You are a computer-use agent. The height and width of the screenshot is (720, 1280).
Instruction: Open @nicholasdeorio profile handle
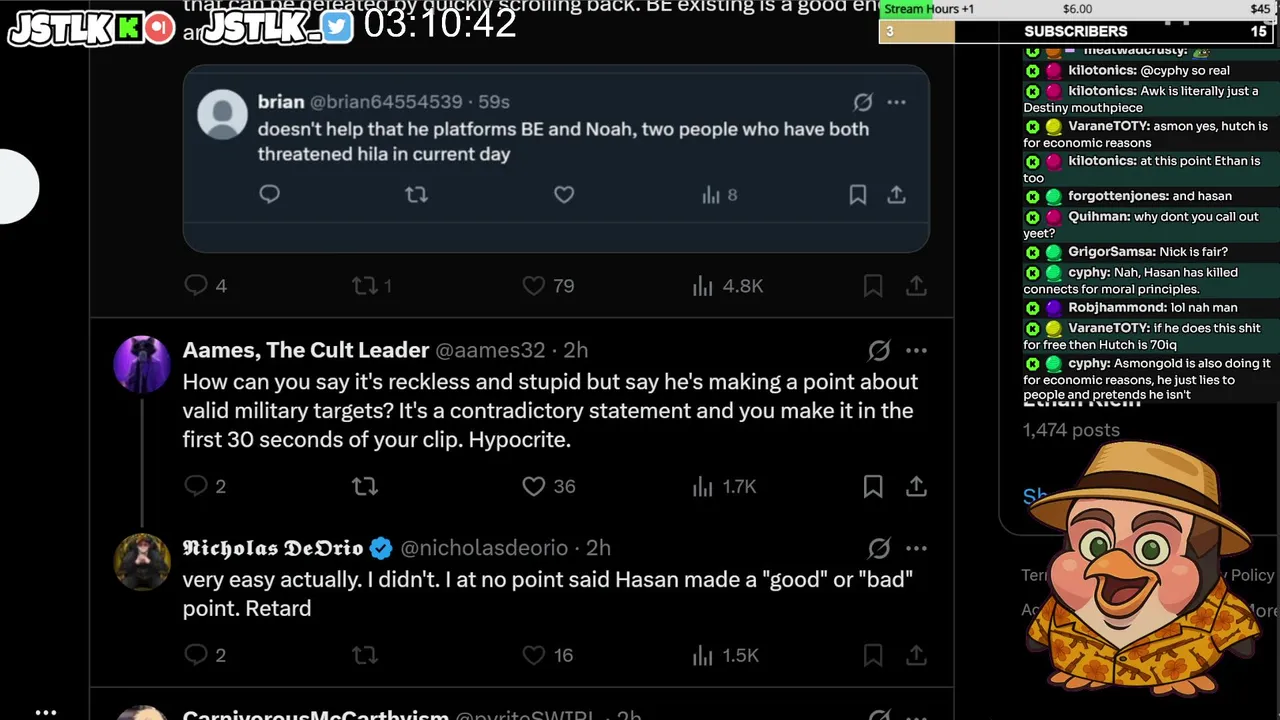pos(484,548)
